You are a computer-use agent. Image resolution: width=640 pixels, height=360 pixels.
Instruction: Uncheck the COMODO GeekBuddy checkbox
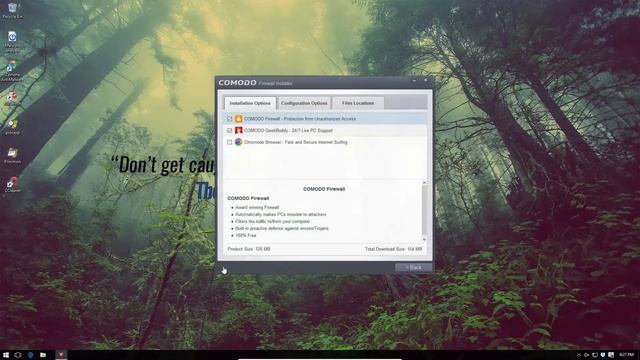tap(229, 131)
